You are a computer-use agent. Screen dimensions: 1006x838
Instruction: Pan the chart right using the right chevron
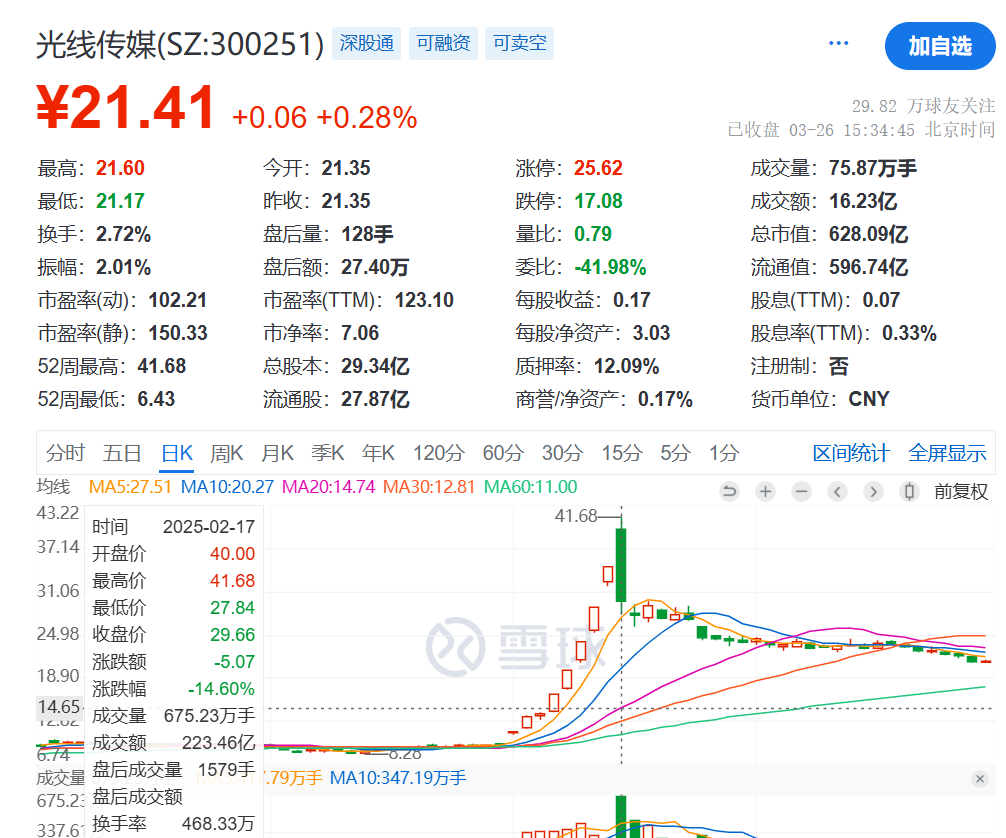point(872,491)
